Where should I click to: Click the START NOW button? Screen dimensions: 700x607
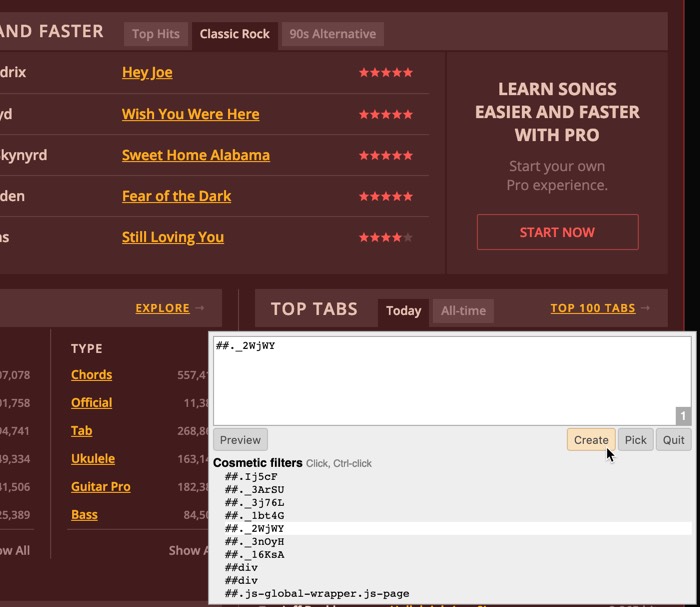pos(558,232)
